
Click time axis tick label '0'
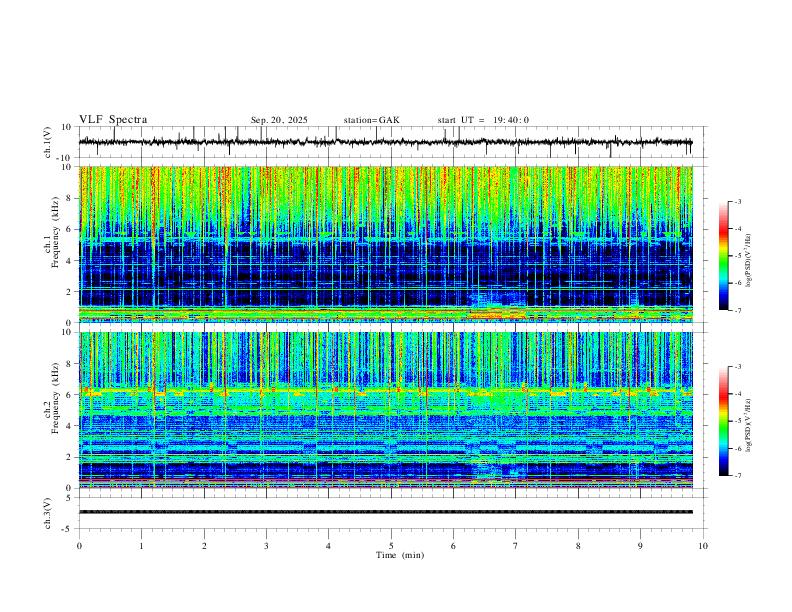(79, 546)
